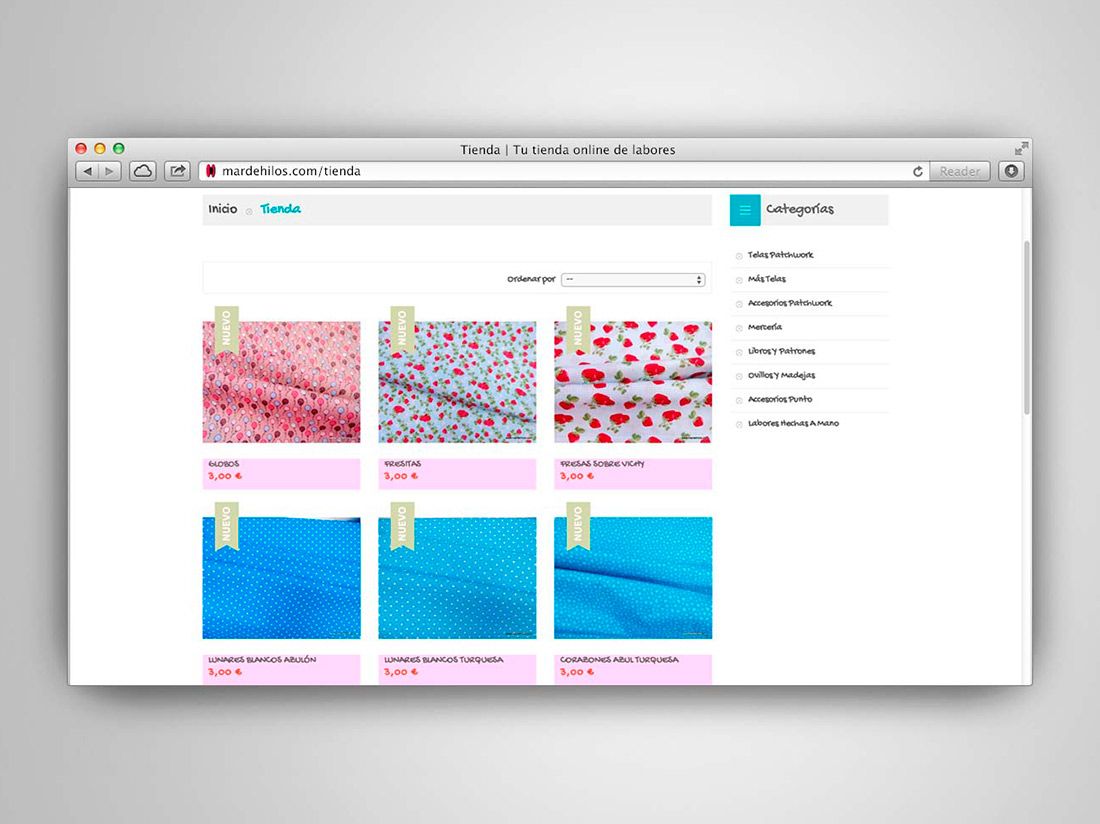Open the Fresas Sobre Vichy fabric image
1100x824 pixels.
tap(633, 382)
